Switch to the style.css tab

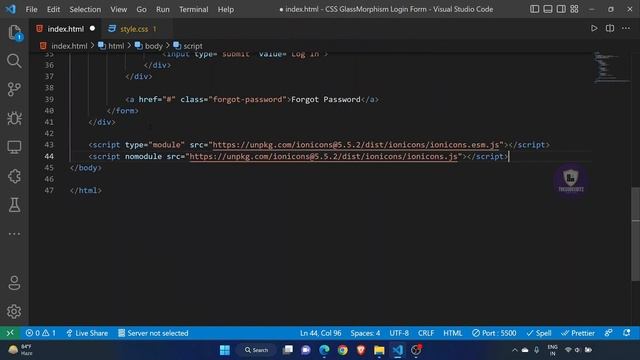click(134, 29)
